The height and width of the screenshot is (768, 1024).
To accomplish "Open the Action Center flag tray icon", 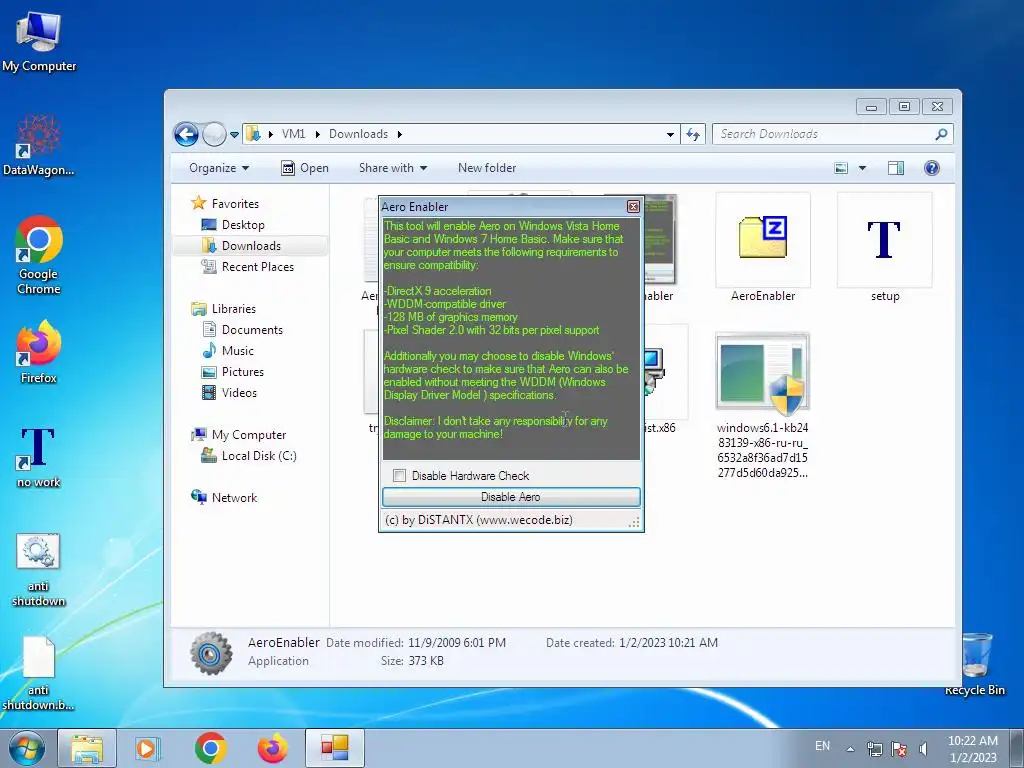I will 899,748.
